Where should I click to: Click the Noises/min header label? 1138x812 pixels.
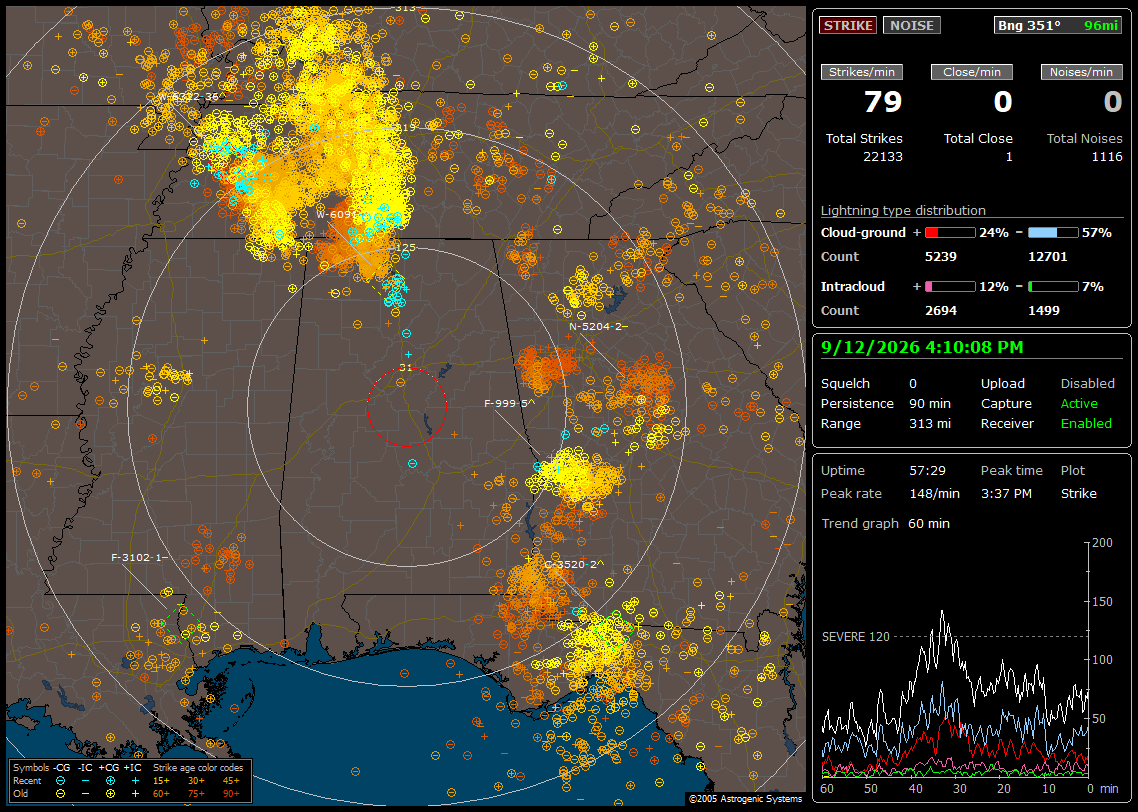(x=1081, y=72)
